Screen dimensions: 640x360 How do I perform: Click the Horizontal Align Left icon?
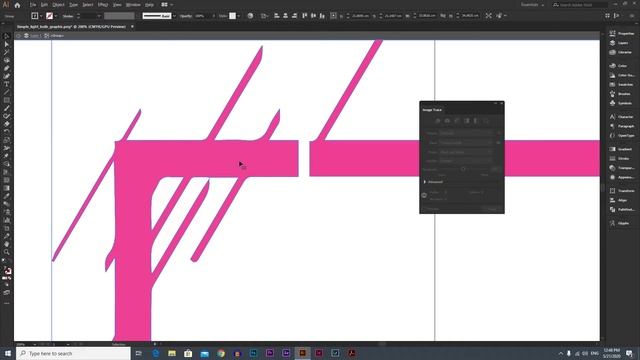(x=276, y=16)
